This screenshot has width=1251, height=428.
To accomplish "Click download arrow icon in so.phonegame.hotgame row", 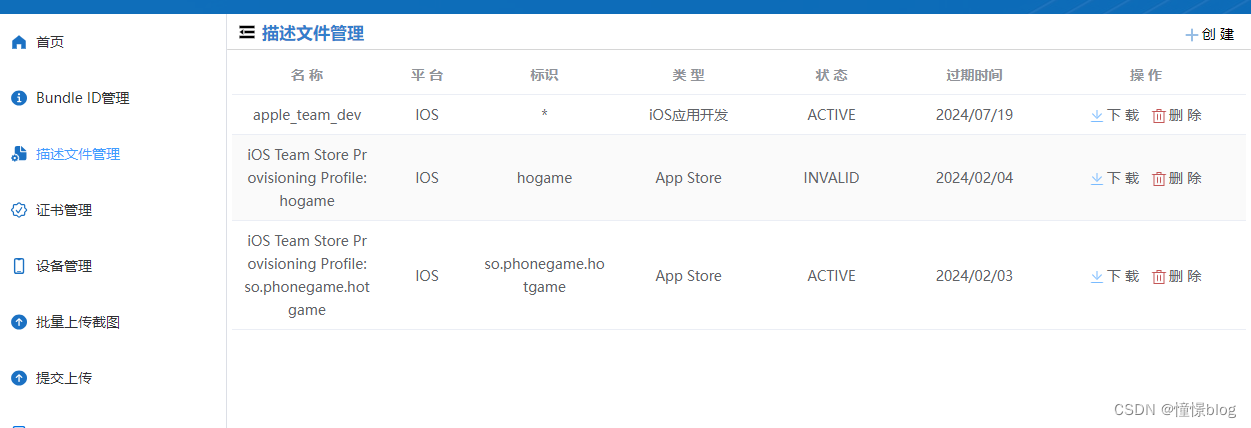I will coord(1097,276).
